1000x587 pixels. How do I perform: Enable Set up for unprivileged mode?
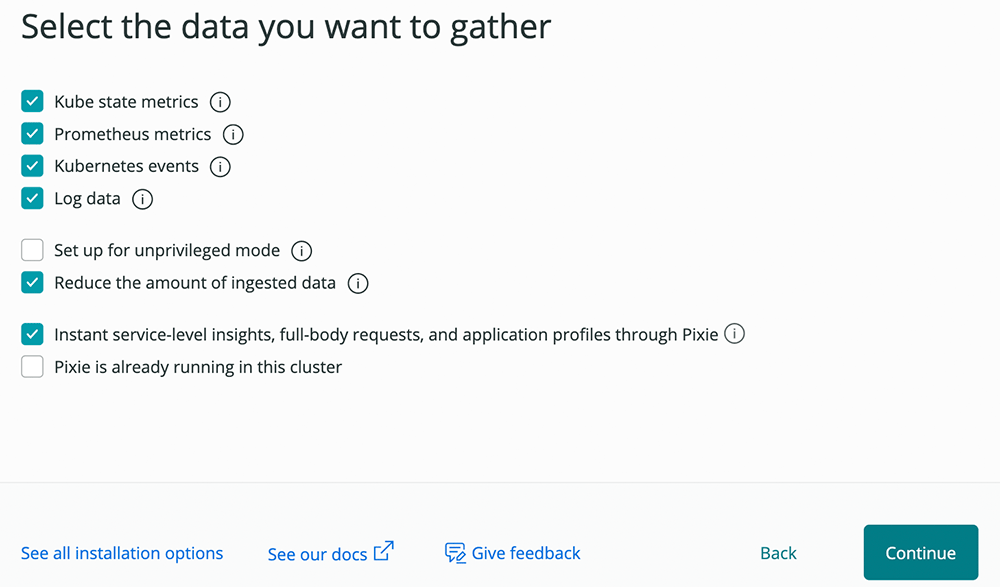(x=32, y=250)
